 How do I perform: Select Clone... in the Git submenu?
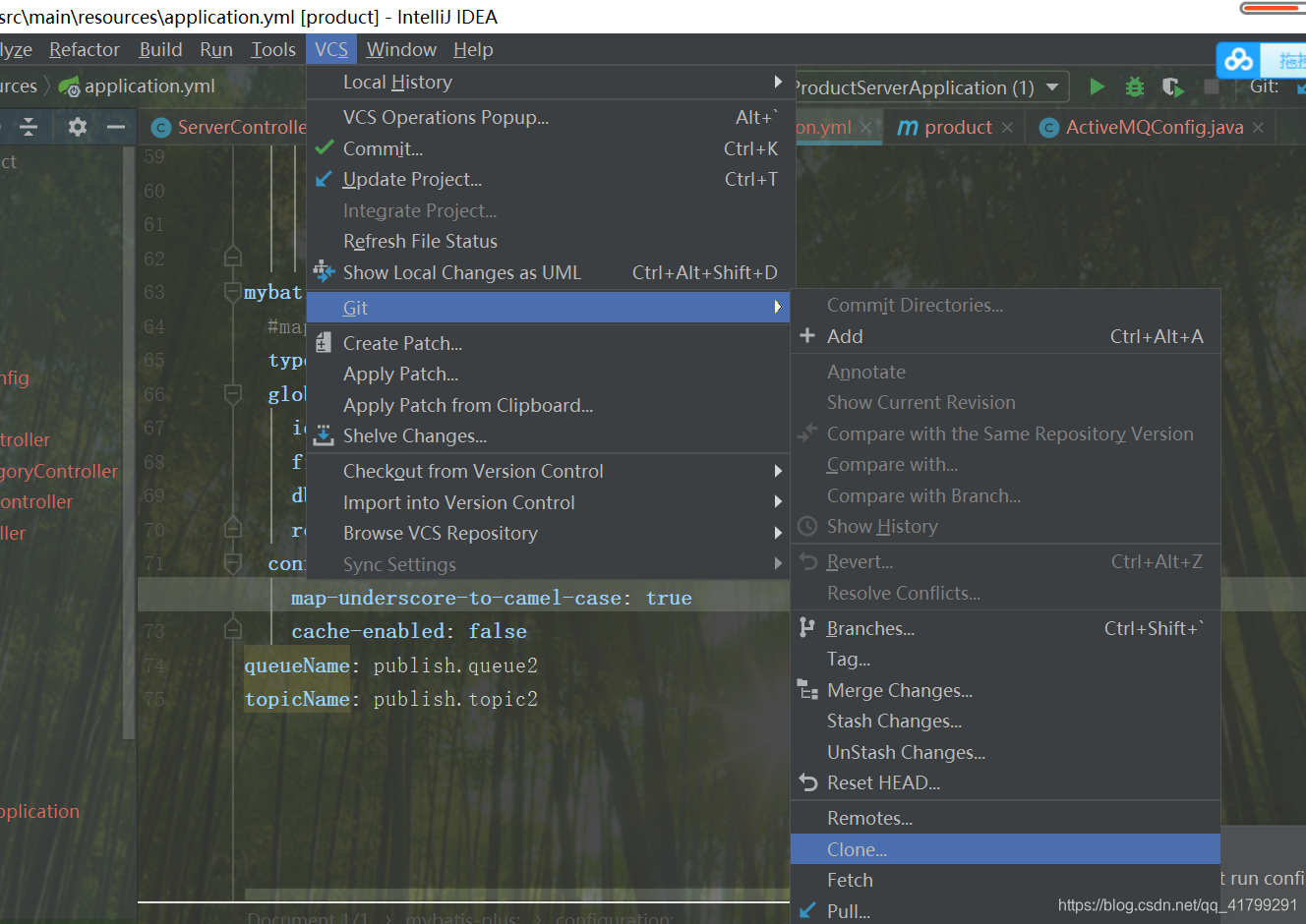tap(1005, 849)
